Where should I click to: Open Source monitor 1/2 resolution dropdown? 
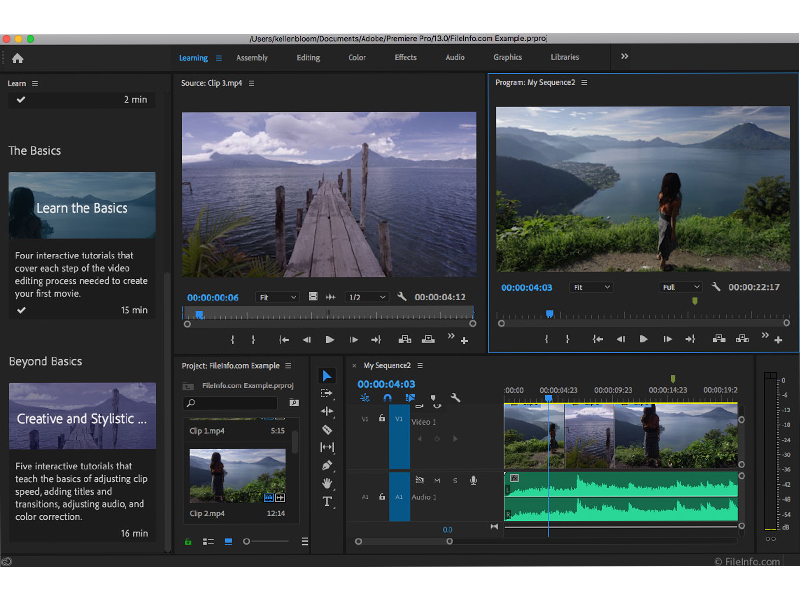(366, 297)
